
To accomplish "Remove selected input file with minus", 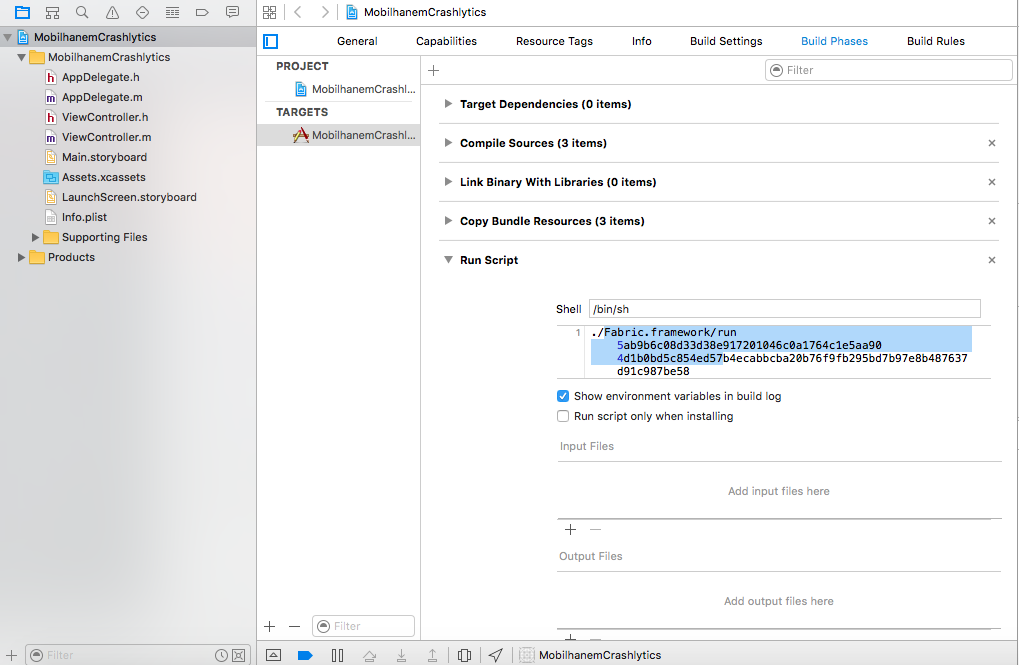I will pyautogui.click(x=595, y=530).
